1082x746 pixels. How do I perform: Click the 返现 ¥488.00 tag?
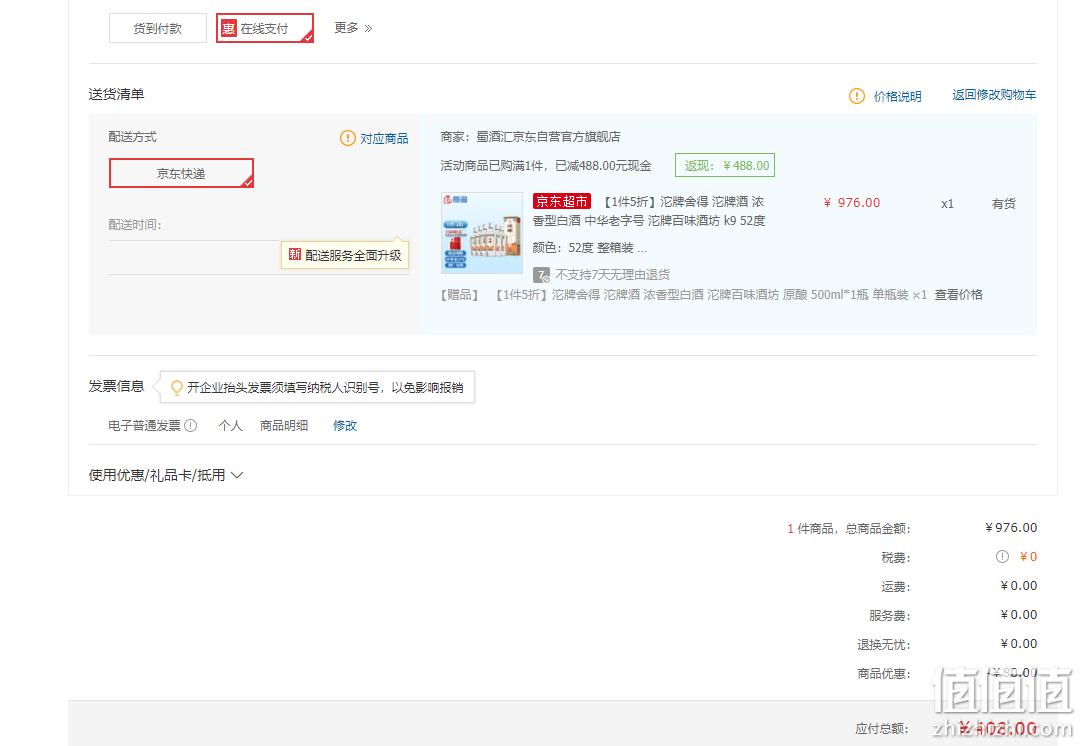coord(725,166)
